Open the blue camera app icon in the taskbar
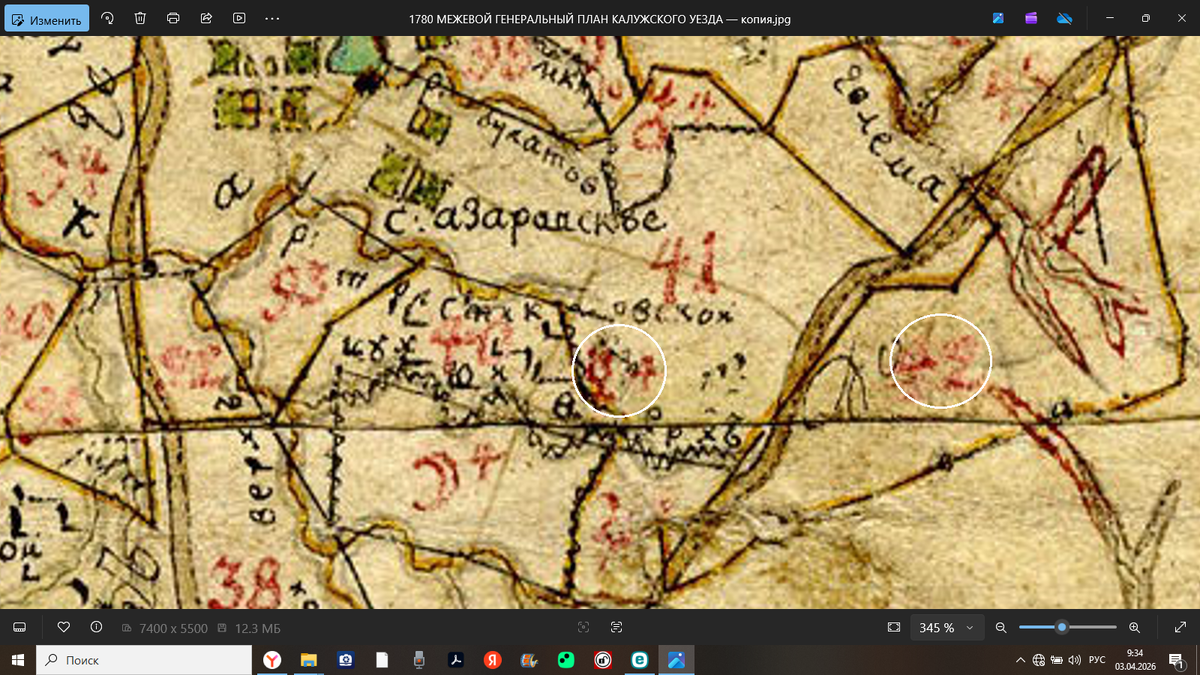 pos(346,660)
